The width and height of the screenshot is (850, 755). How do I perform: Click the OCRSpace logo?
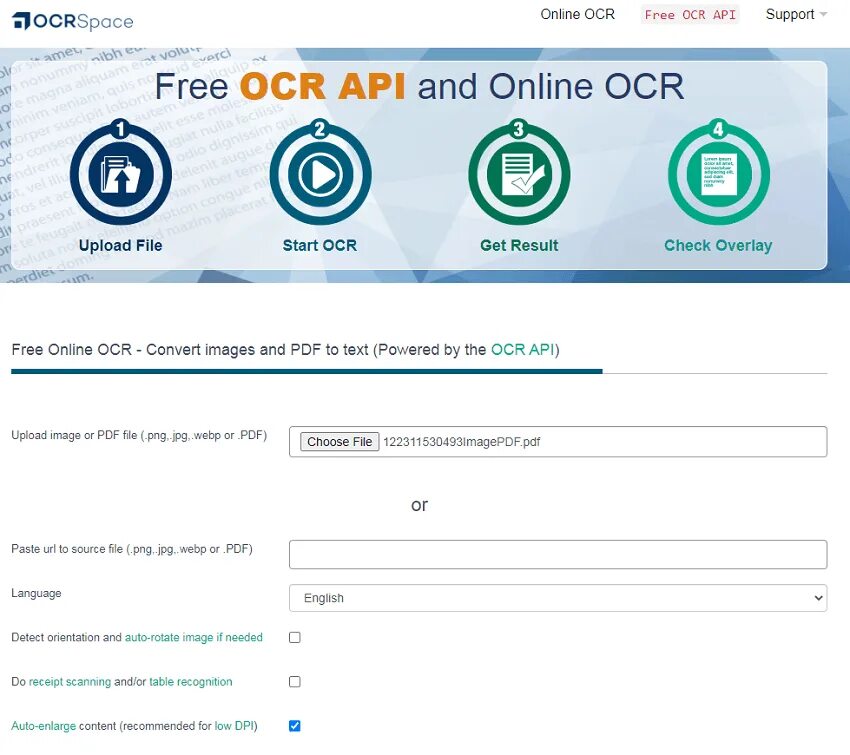click(73, 21)
